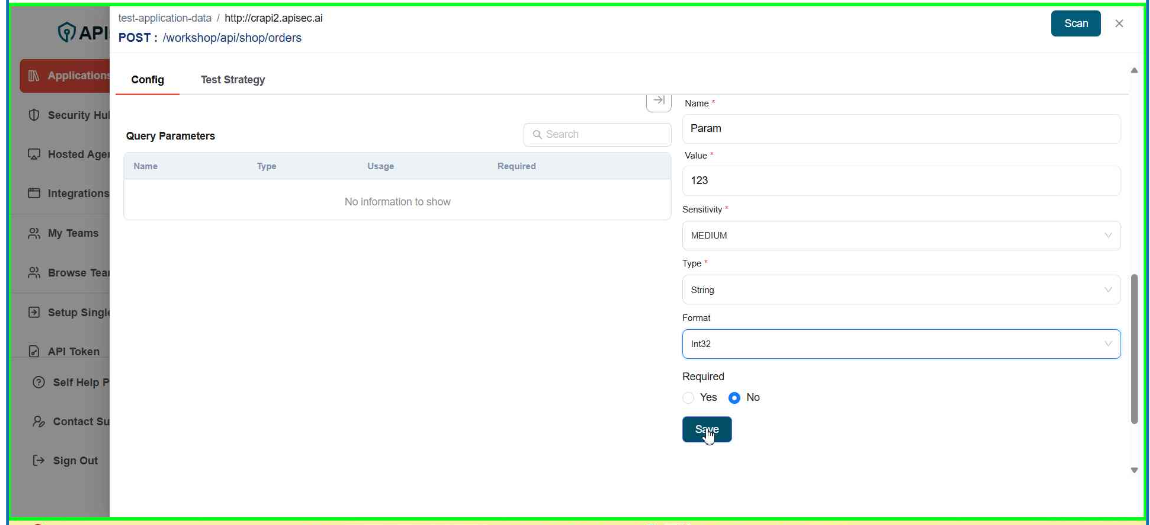Click the Security Hub shield icon
Viewport: 1150px width, 525px height.
[34, 115]
